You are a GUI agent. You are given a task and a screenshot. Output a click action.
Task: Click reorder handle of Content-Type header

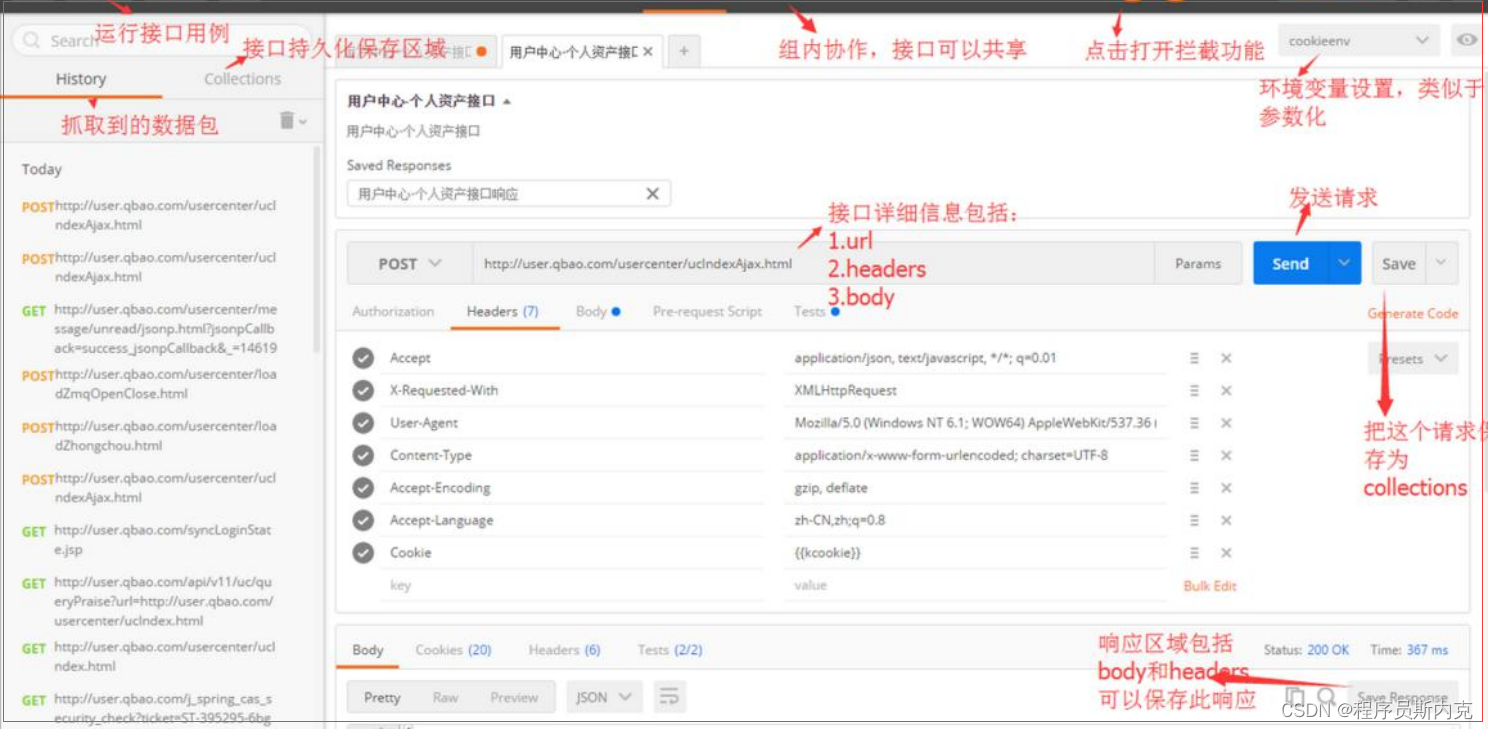[x=1194, y=455]
